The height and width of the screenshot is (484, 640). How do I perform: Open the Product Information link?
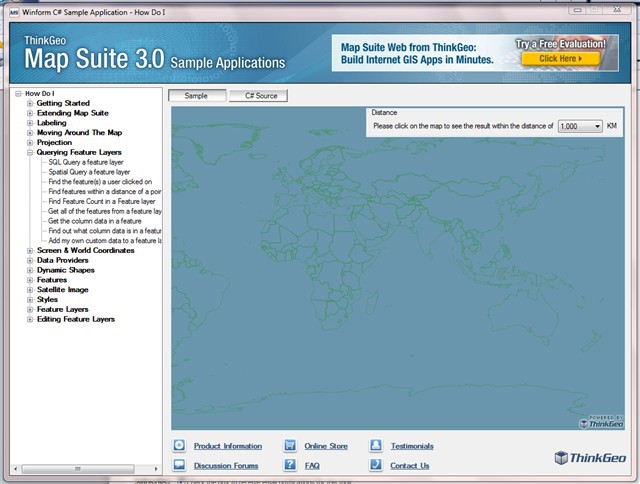point(228,446)
